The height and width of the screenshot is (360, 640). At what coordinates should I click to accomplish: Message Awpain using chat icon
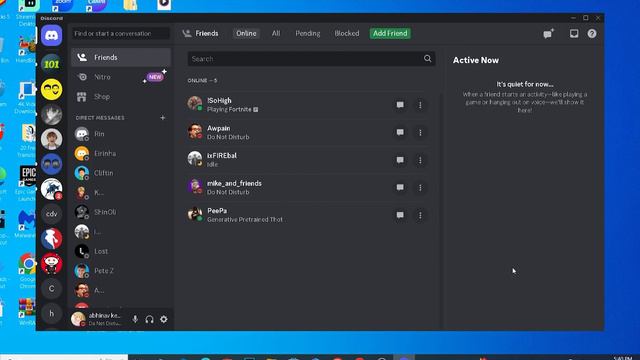400,132
